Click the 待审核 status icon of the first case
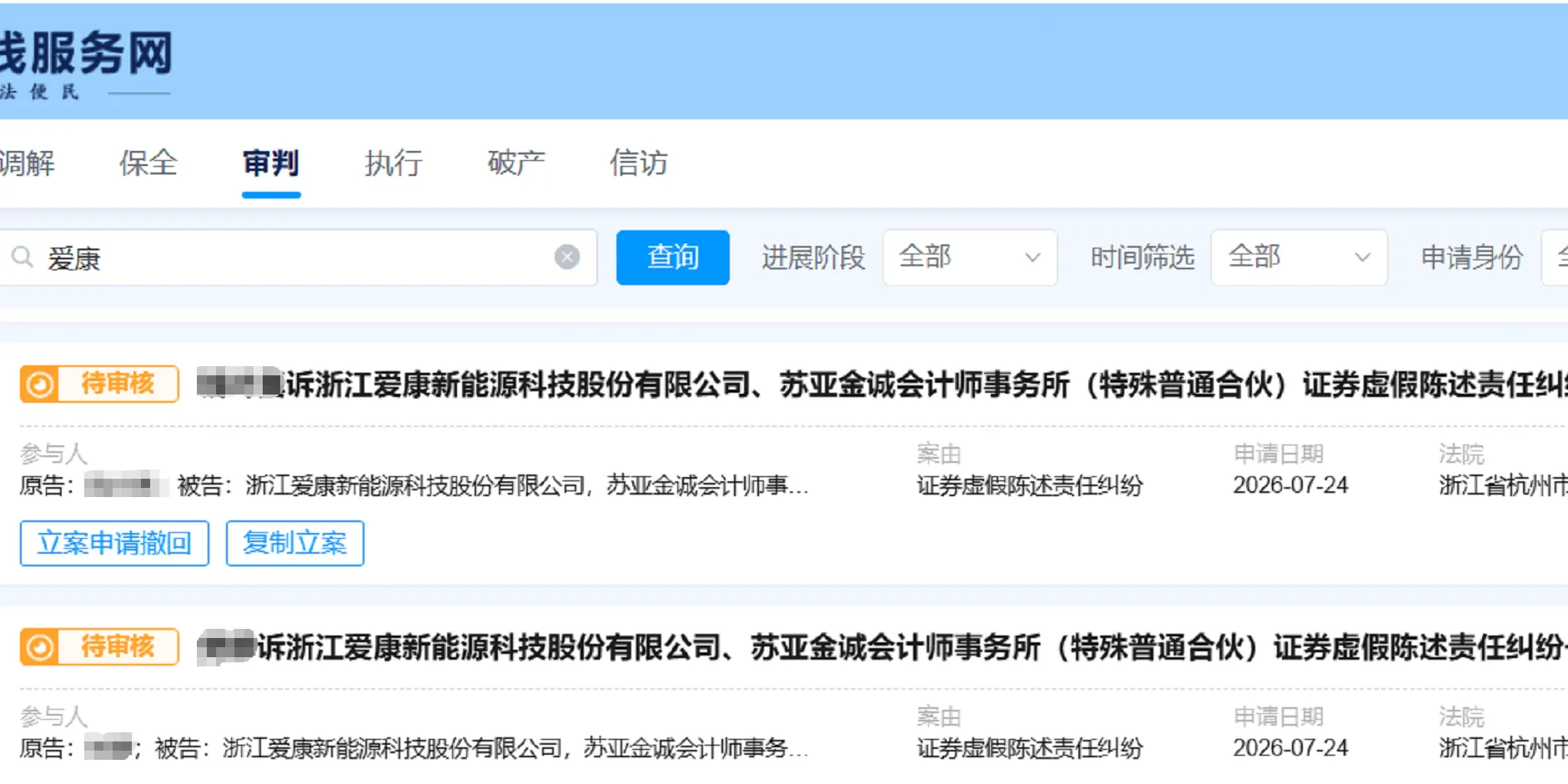The image size is (1568, 784). pos(39,384)
